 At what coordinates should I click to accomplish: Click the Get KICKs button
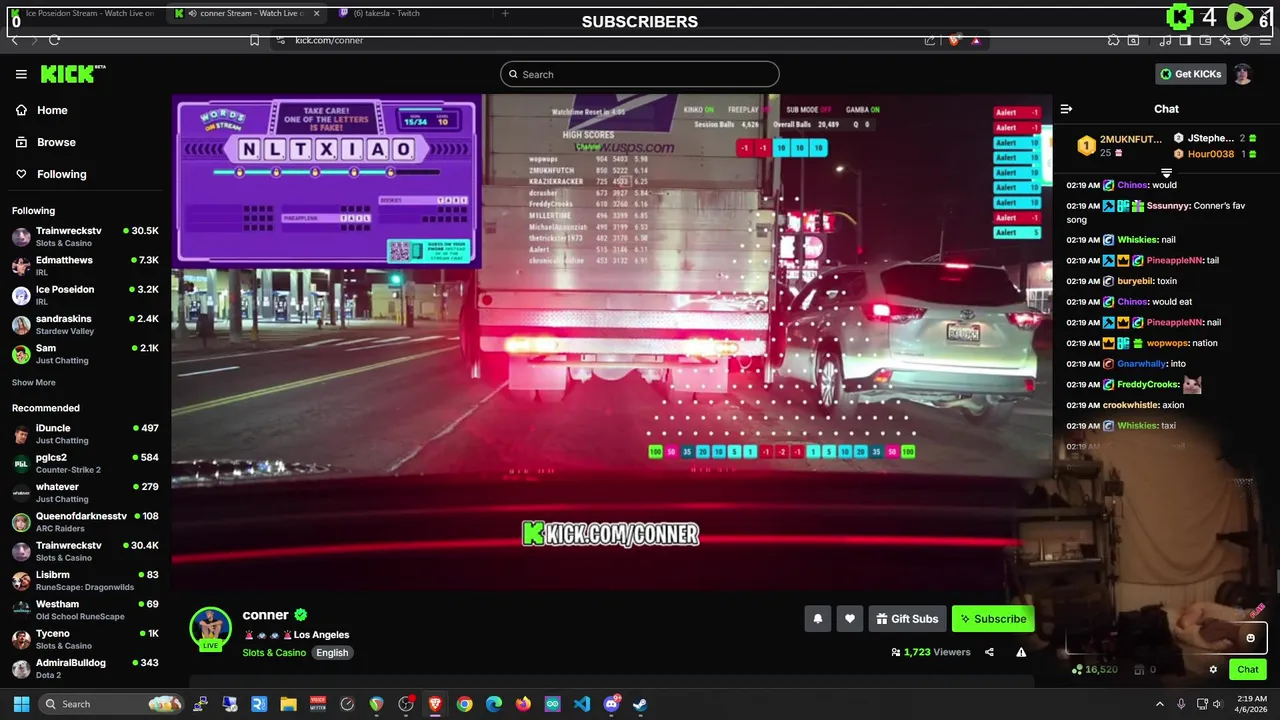click(1189, 74)
